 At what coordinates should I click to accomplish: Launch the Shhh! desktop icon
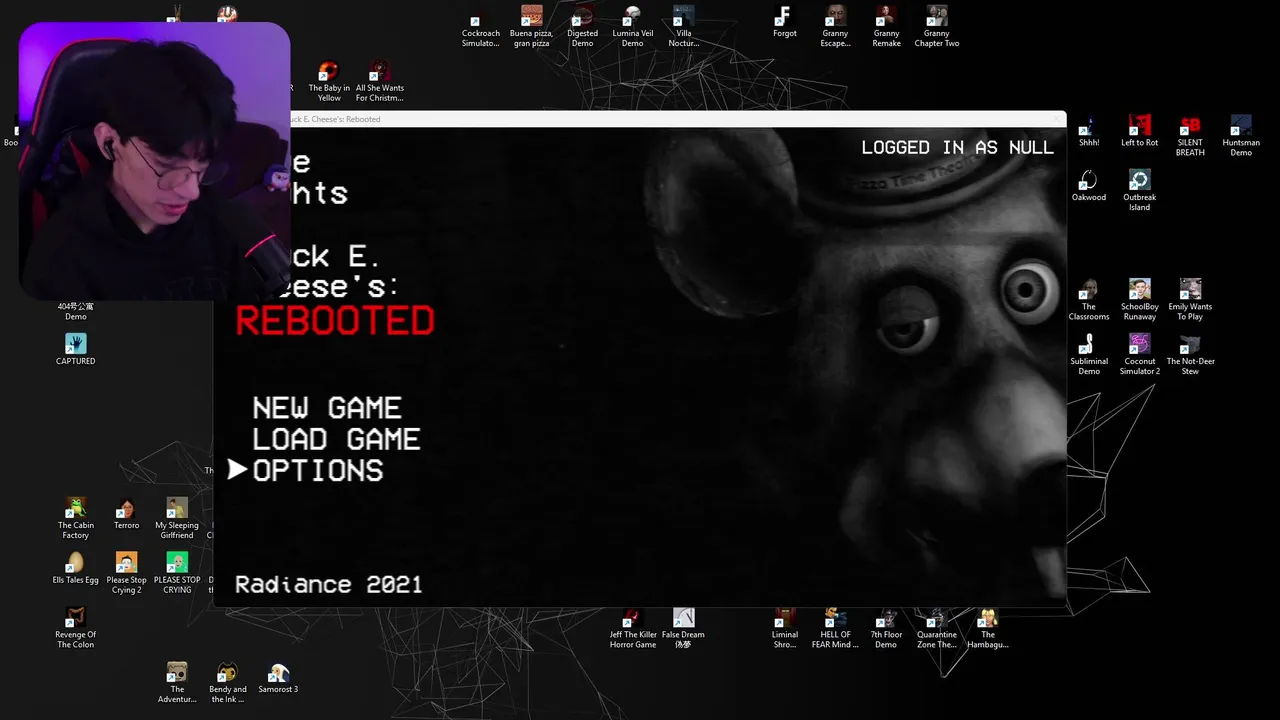[1089, 132]
